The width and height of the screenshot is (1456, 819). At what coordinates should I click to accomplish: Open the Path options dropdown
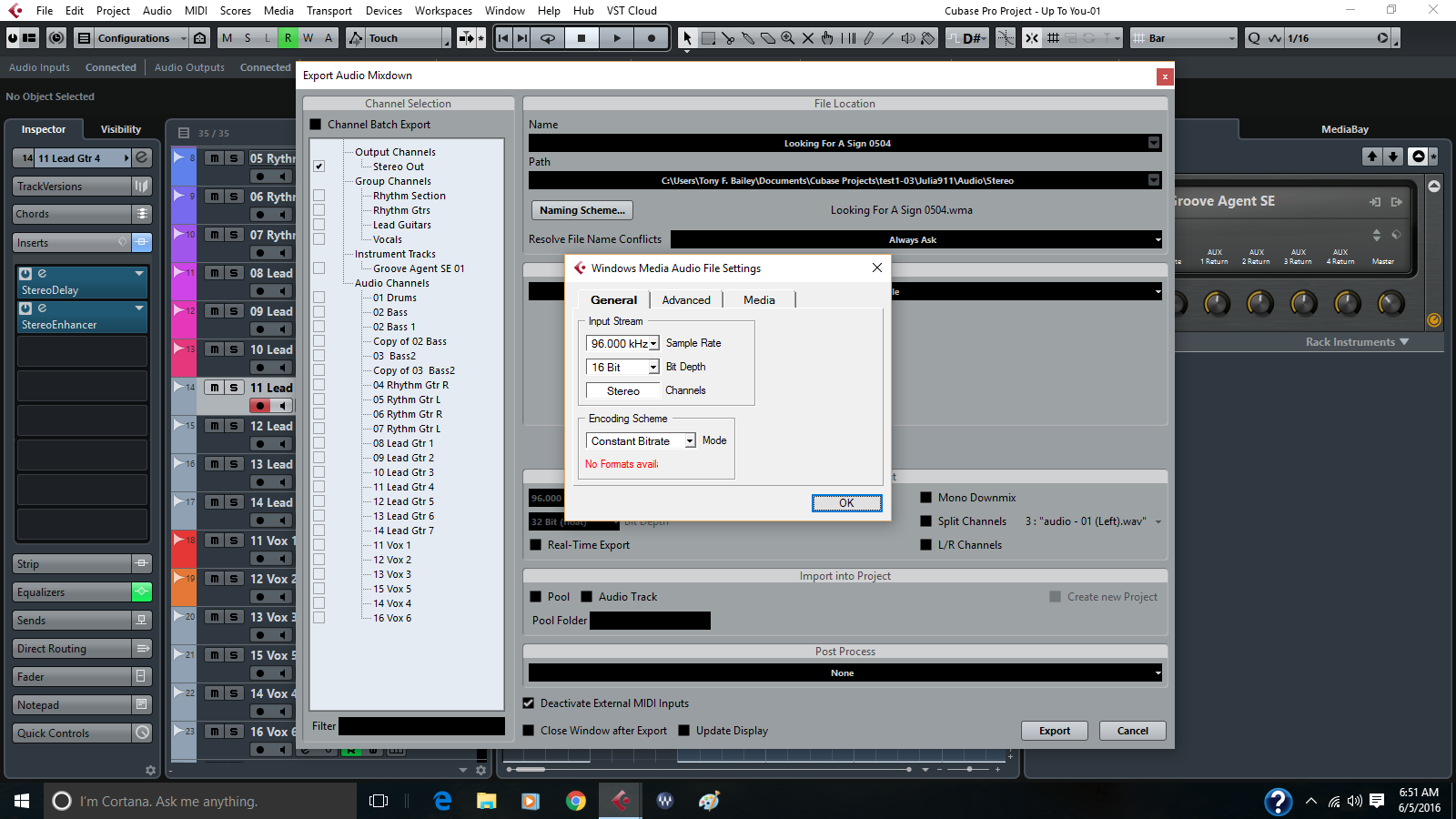pyautogui.click(x=1154, y=180)
